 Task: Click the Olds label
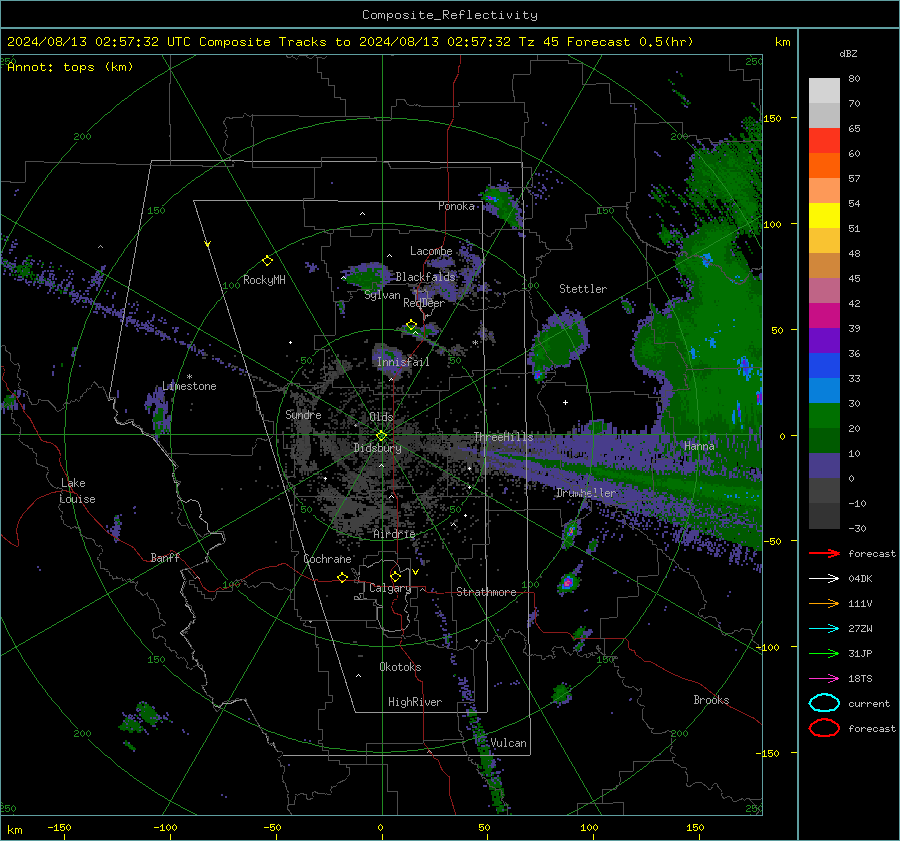point(381,417)
